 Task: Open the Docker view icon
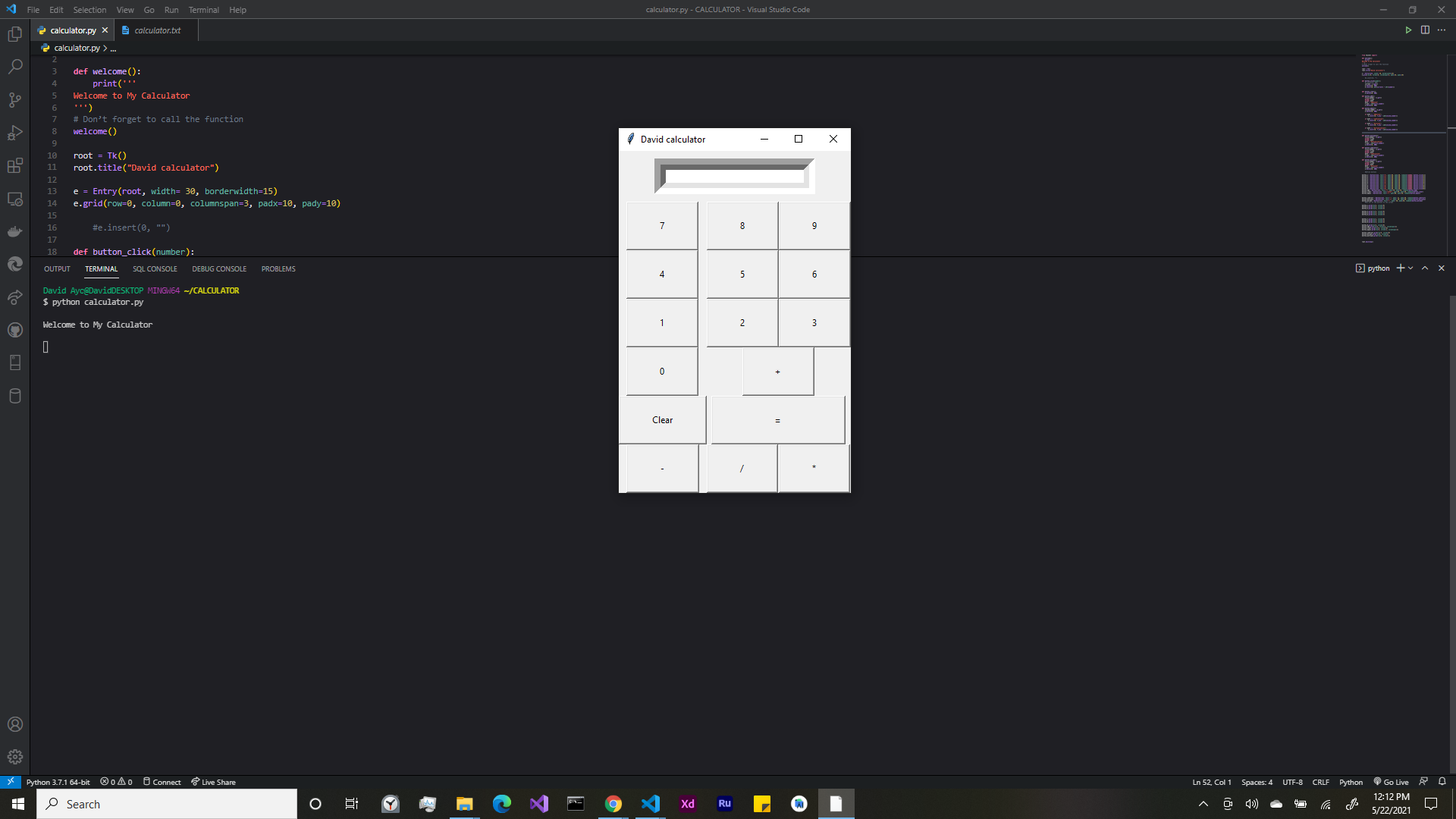coord(14,231)
